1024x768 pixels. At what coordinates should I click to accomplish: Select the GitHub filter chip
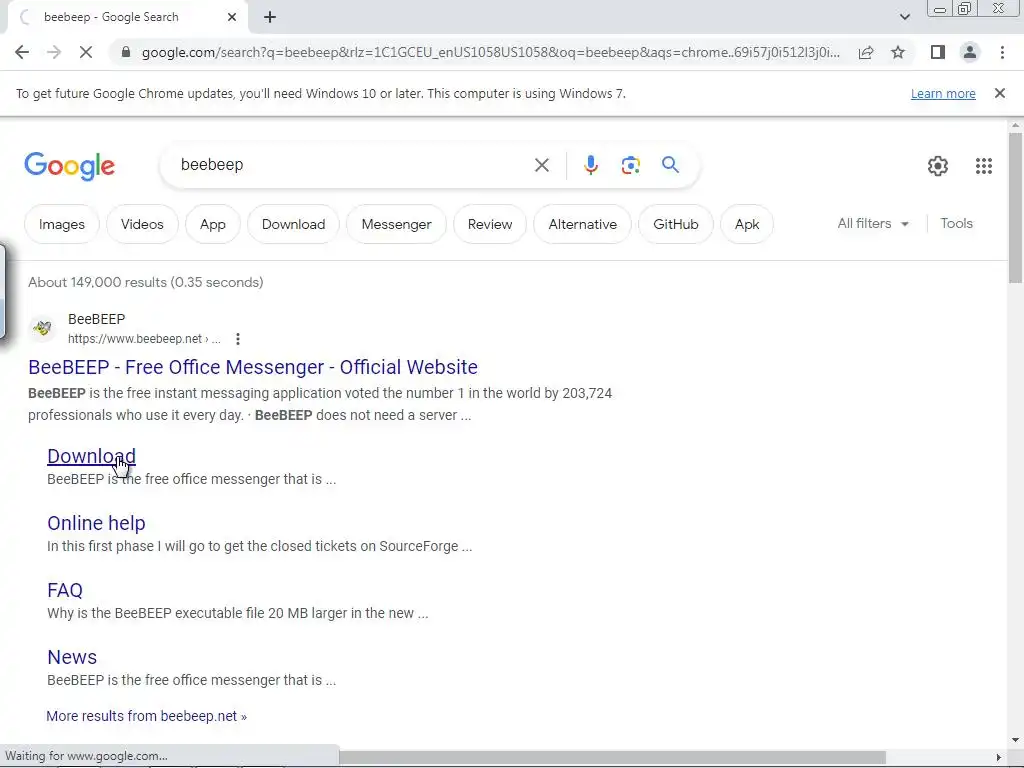pyautogui.click(x=675, y=224)
